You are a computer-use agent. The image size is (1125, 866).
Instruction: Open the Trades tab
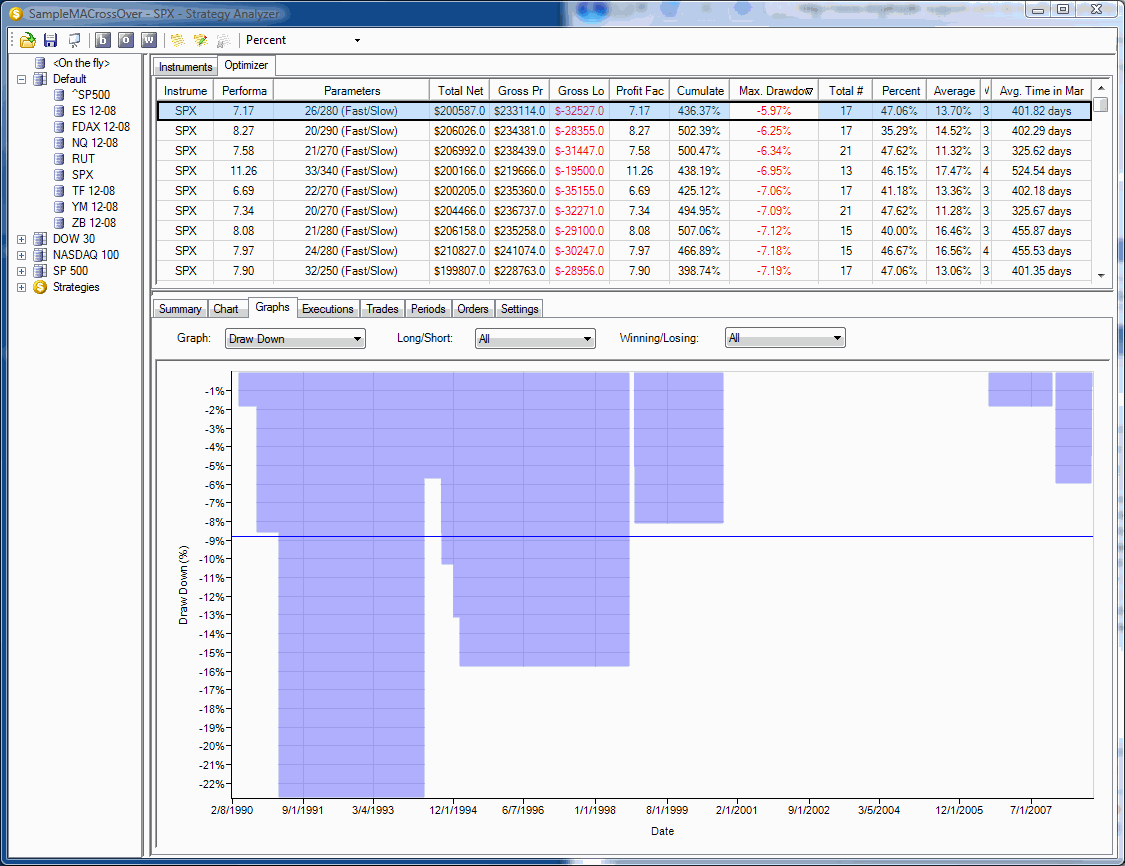pyautogui.click(x=382, y=309)
